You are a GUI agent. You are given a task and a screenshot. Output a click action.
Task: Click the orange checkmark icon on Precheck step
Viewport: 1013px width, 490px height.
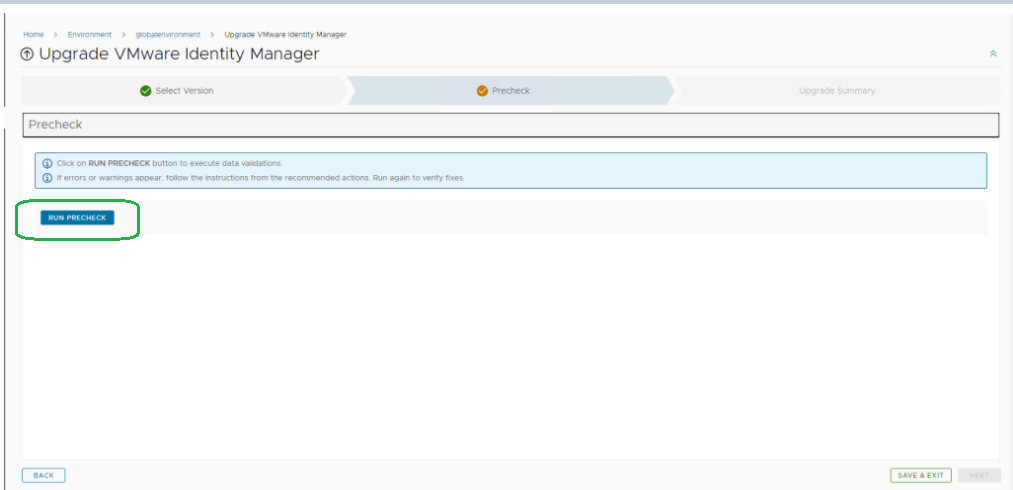[483, 91]
